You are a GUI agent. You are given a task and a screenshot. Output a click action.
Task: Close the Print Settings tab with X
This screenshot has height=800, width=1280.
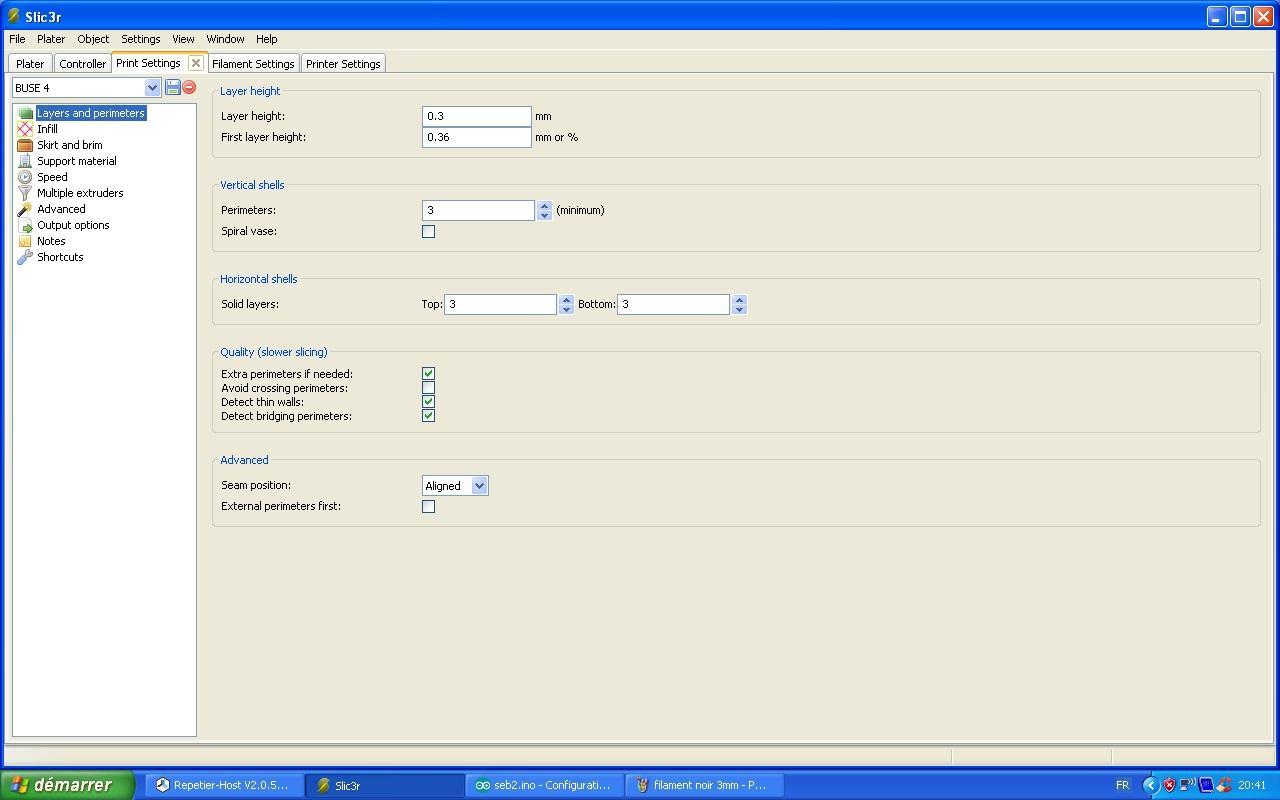[x=196, y=63]
